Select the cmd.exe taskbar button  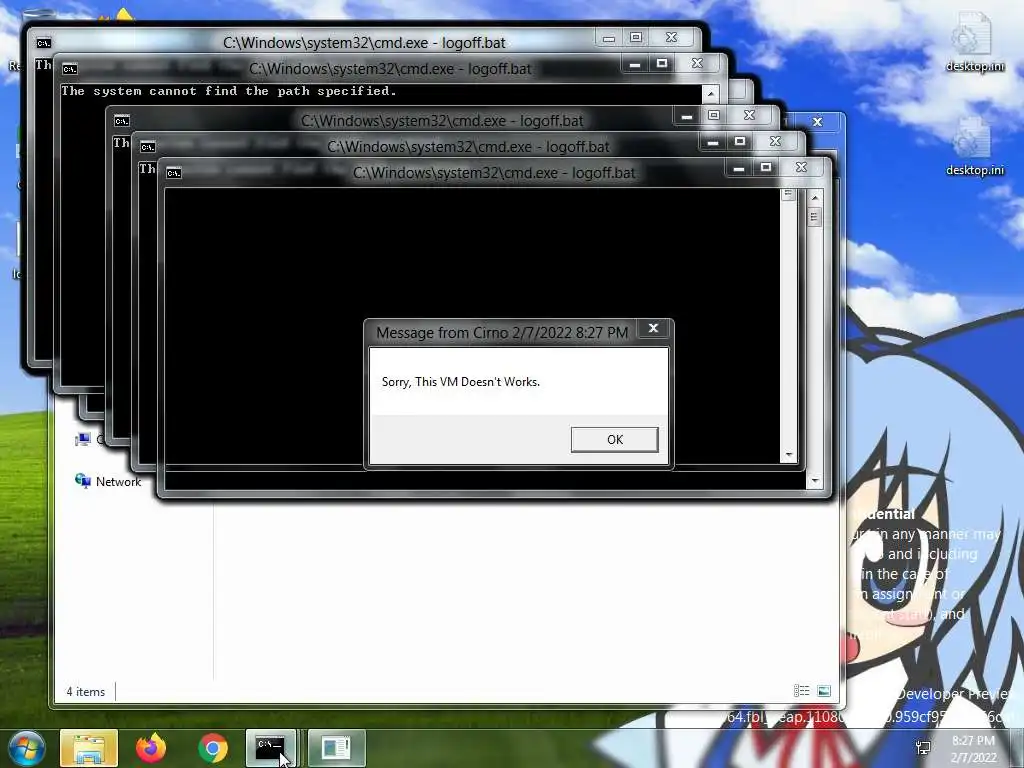click(x=270, y=748)
